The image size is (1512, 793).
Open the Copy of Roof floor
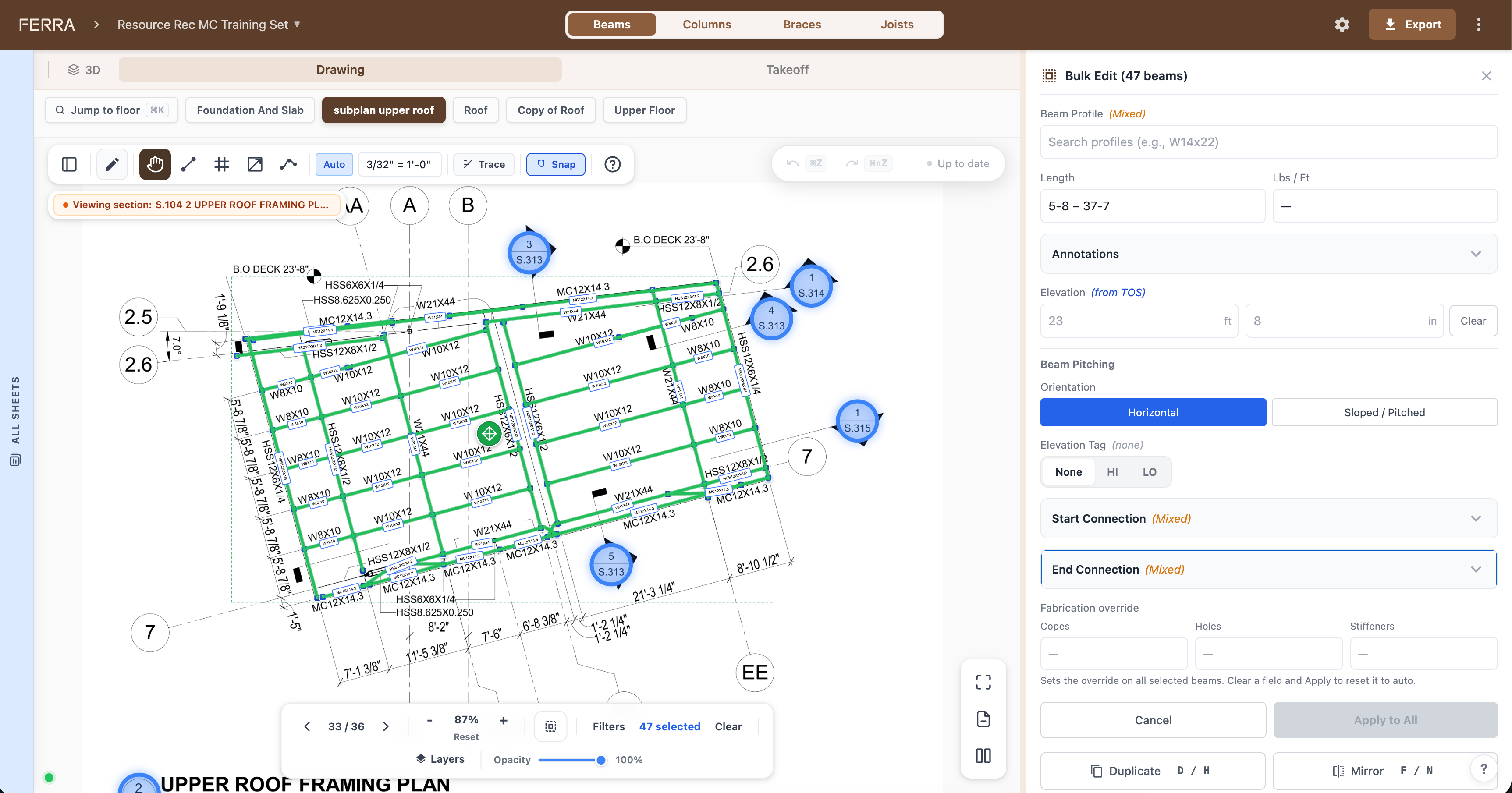pos(550,110)
